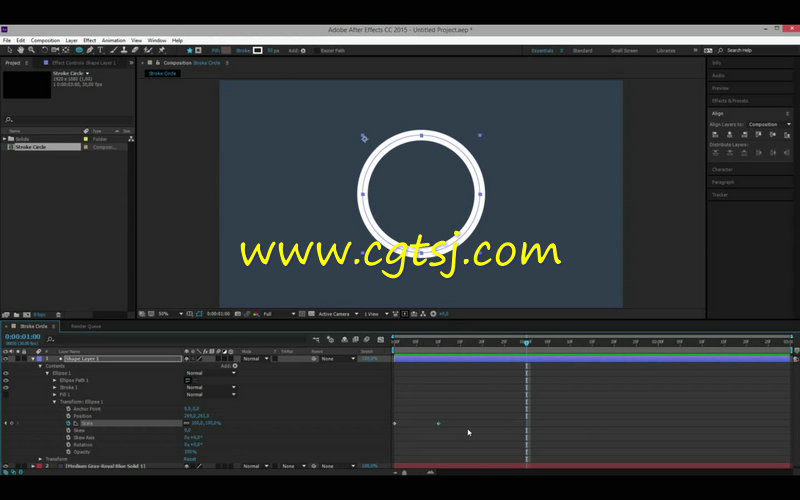Enable Position property stopwatch

click(x=68, y=416)
